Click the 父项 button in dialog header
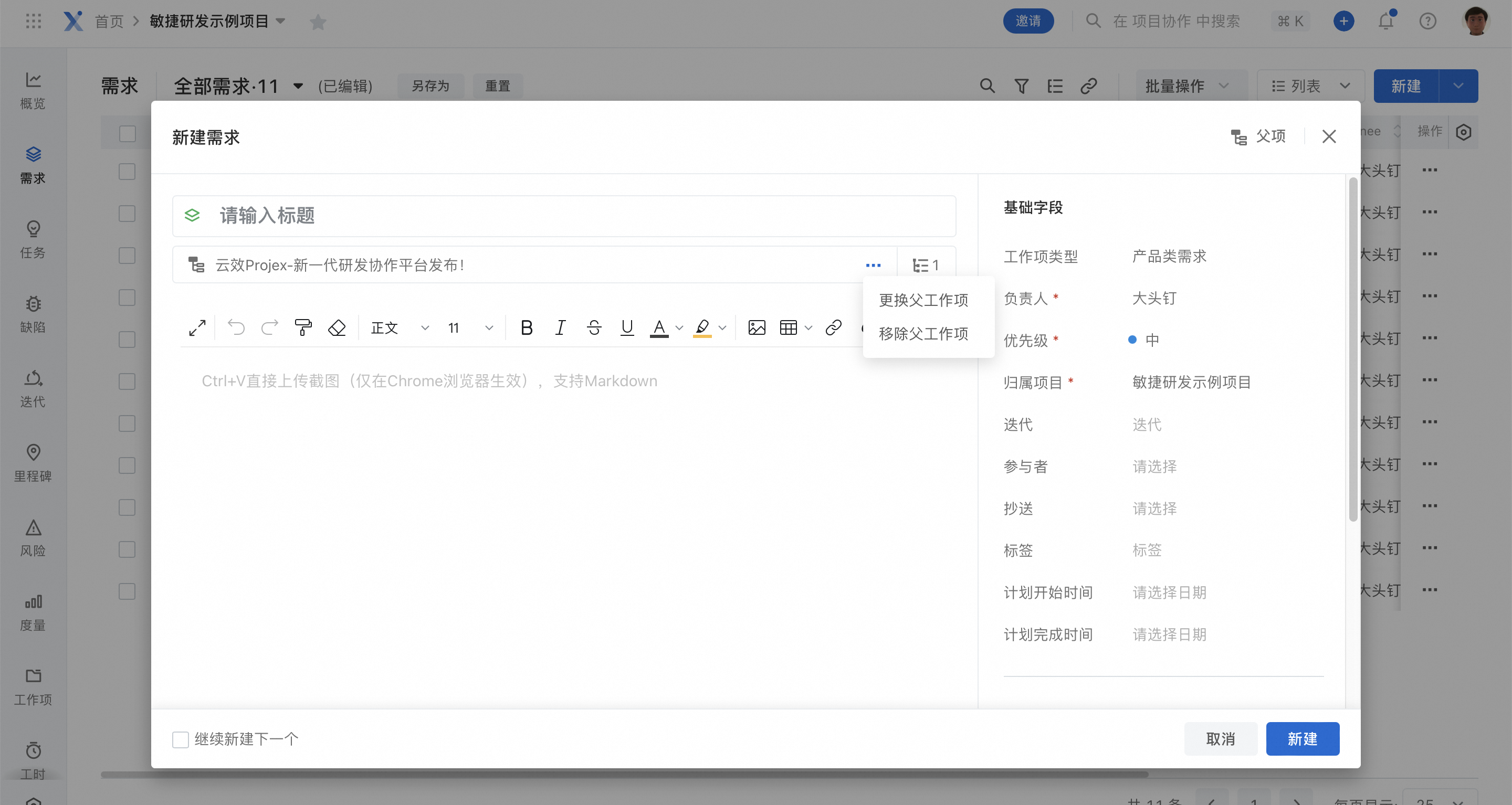1512x805 pixels. coord(1258,137)
